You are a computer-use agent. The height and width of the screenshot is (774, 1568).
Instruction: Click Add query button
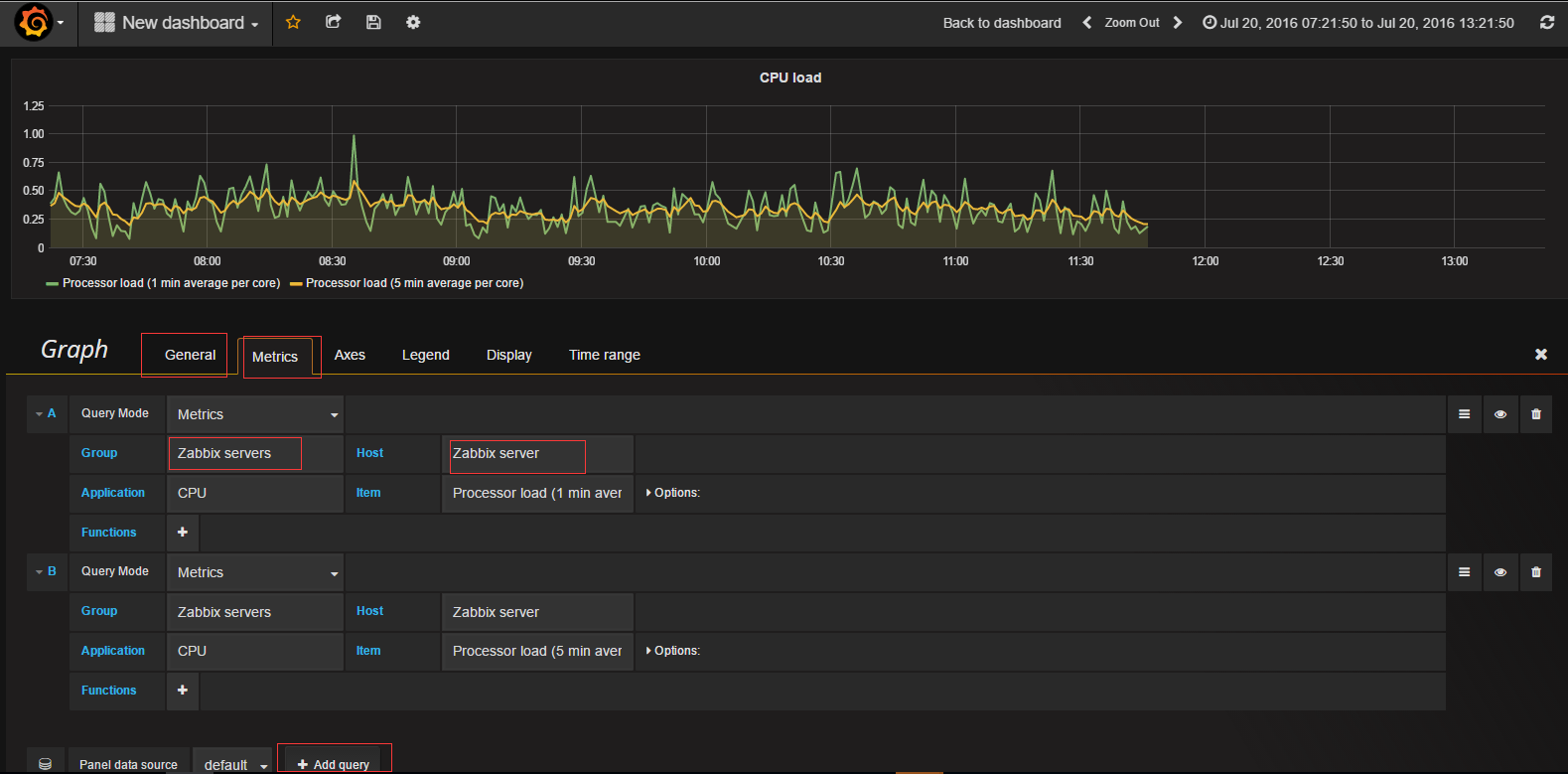tap(334, 763)
